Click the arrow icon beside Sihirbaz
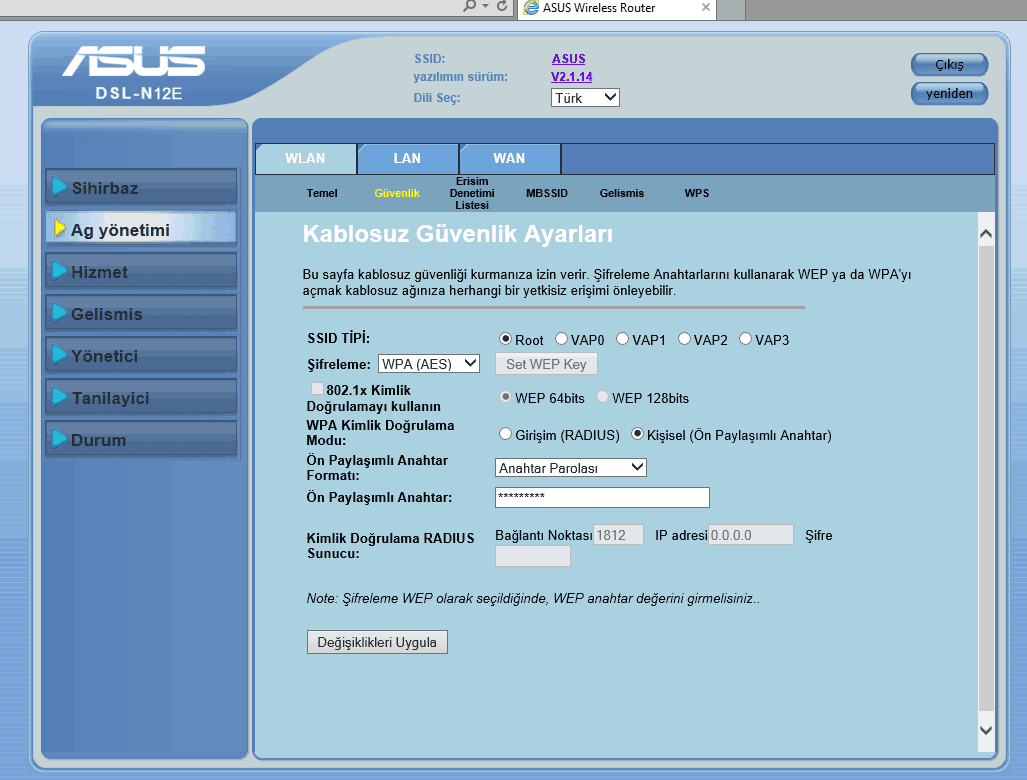This screenshot has height=780, width=1027. point(59,187)
